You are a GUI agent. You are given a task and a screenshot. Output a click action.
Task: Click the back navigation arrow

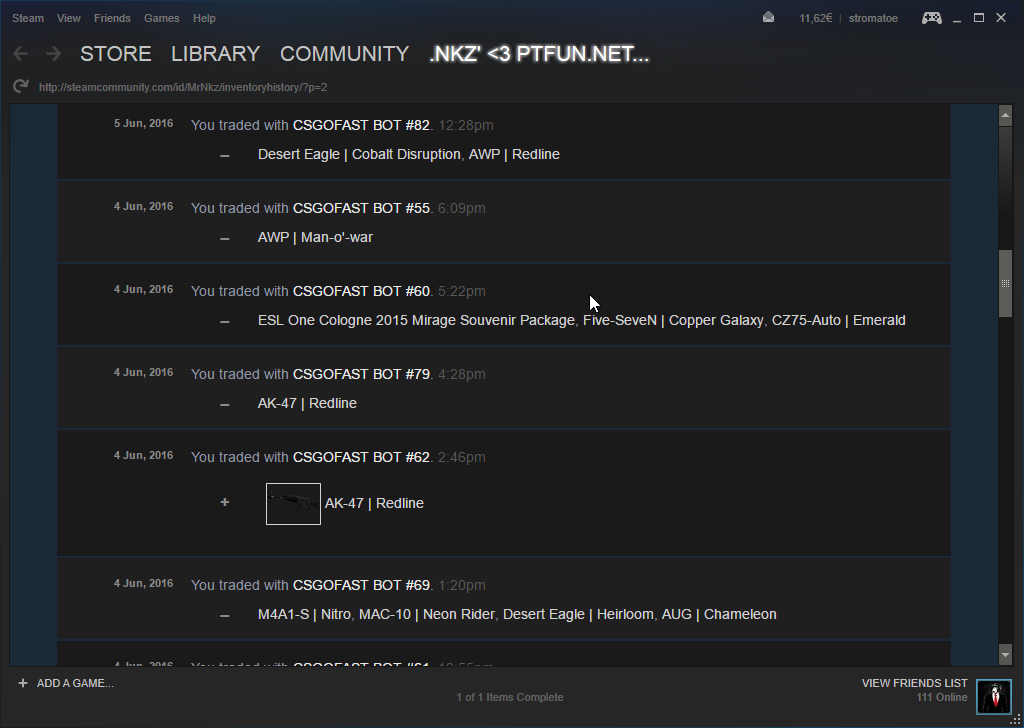(20, 54)
